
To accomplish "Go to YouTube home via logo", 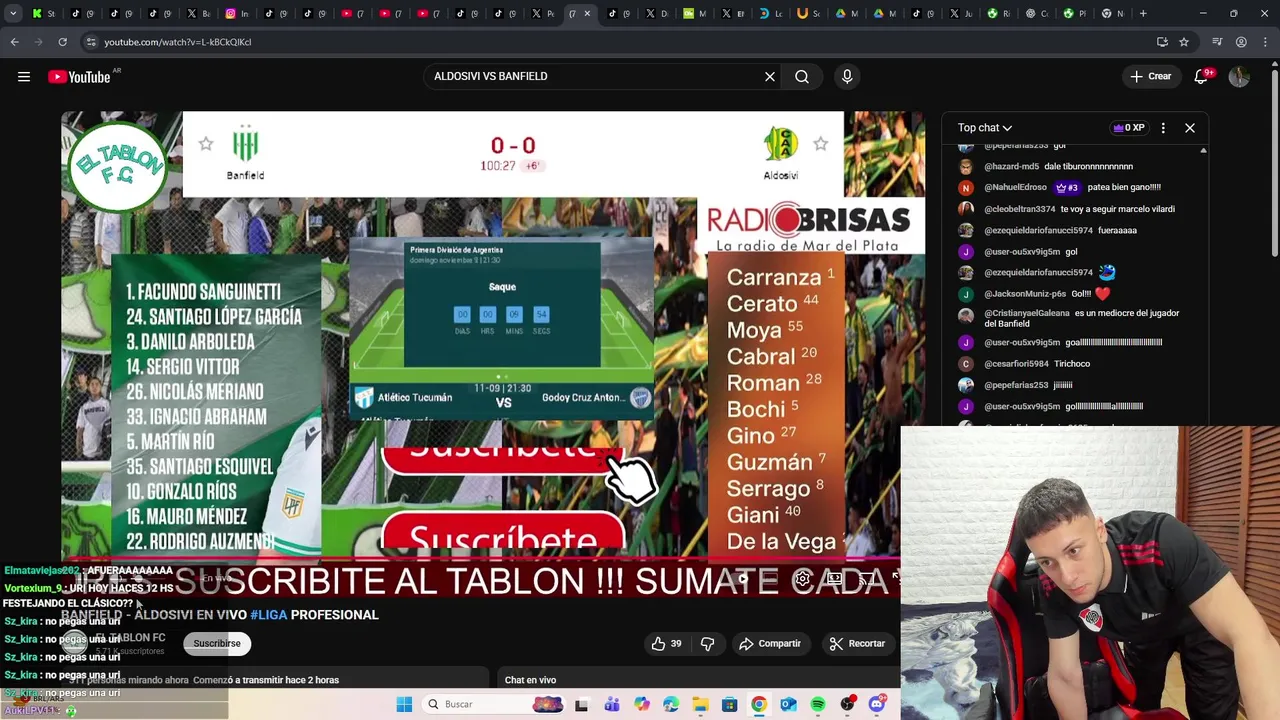I will pos(79,77).
